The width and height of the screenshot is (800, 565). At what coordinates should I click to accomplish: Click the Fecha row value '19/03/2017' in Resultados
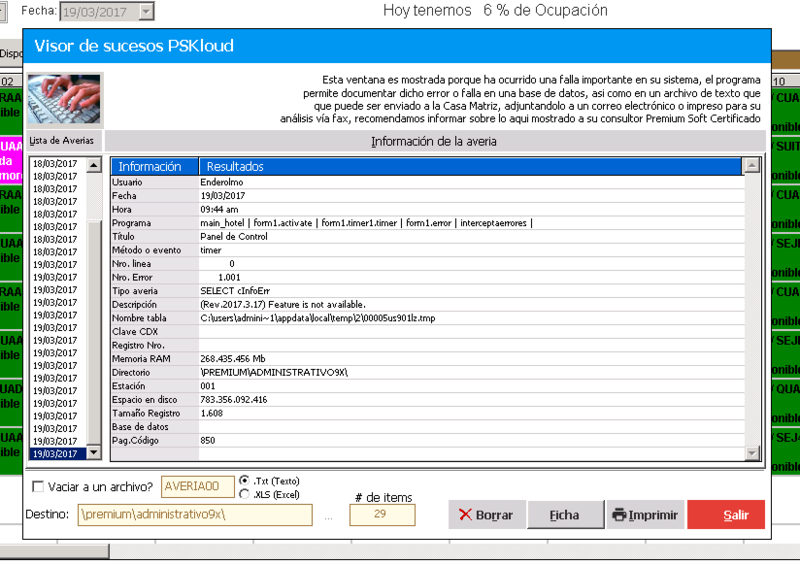[x=222, y=196]
